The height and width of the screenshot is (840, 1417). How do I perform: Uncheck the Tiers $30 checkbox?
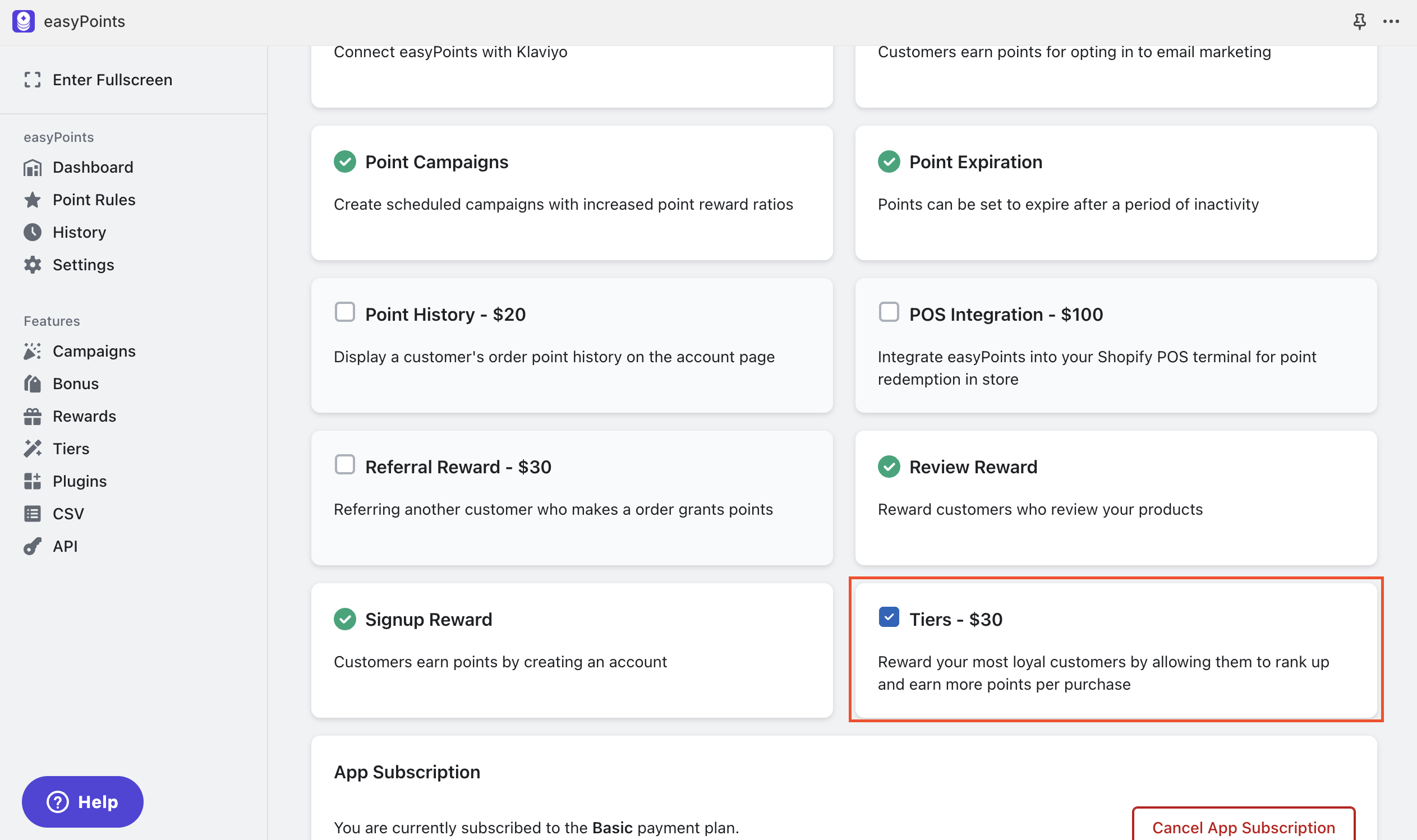pyautogui.click(x=889, y=617)
